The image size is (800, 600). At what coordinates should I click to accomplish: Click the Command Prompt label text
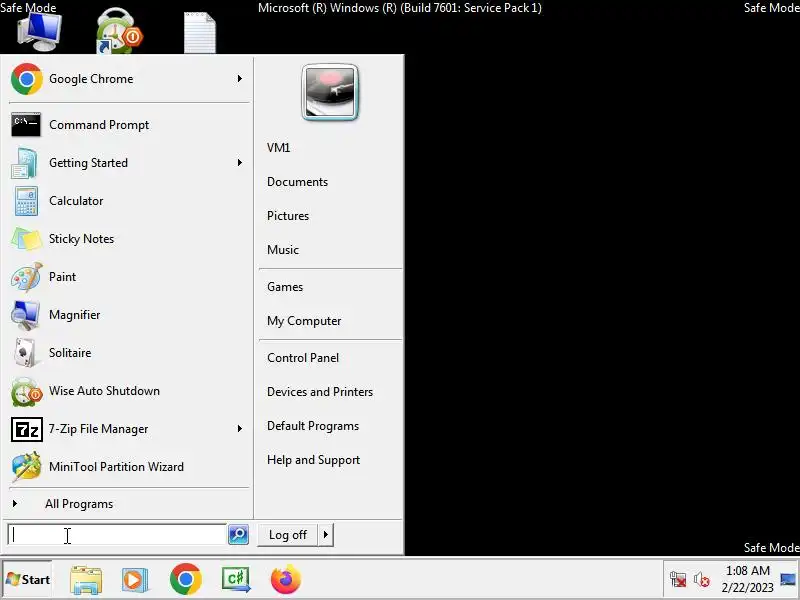(99, 125)
